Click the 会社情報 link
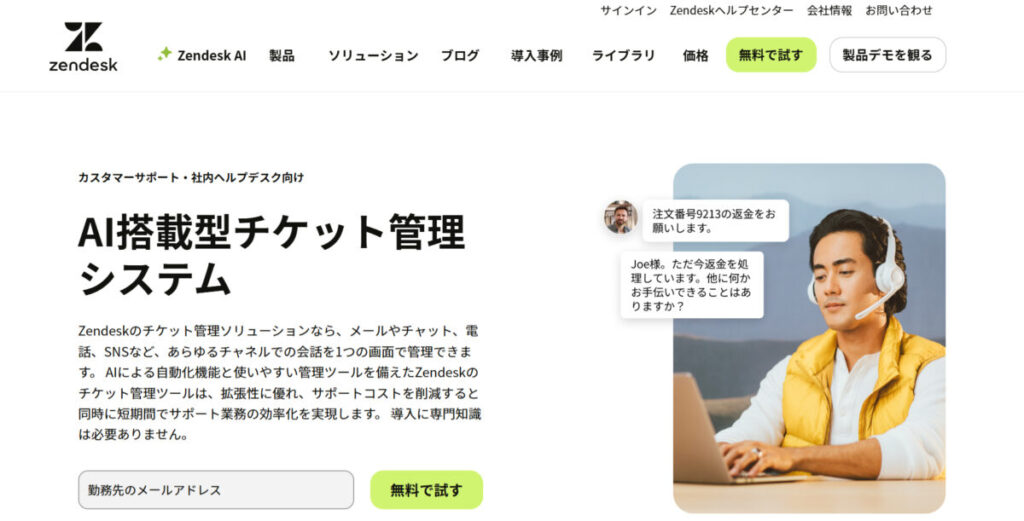This screenshot has width=1024, height=521. [x=829, y=10]
